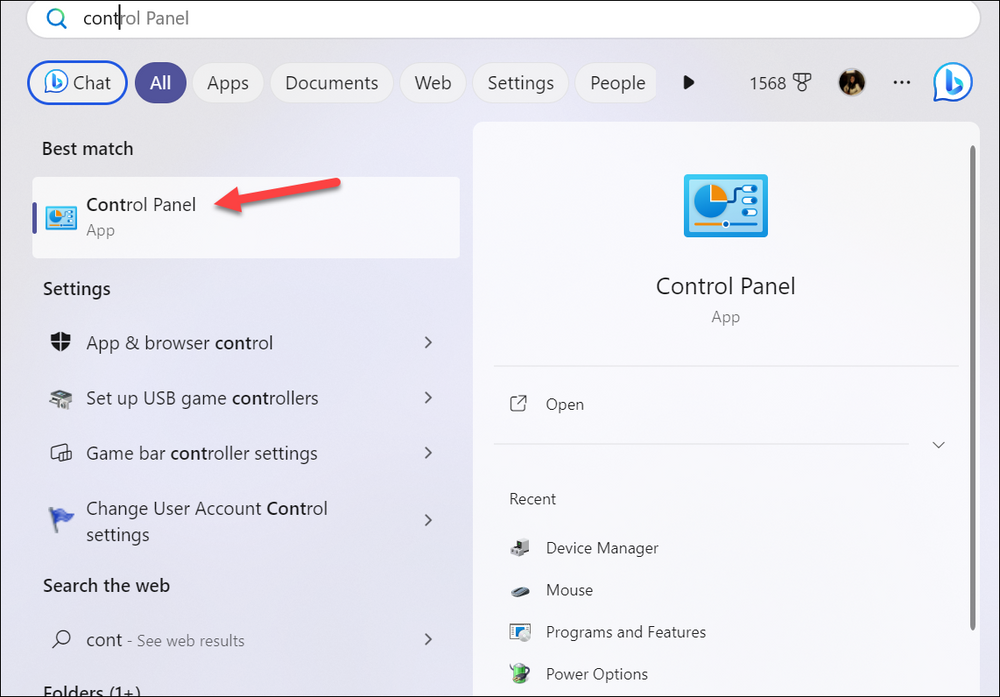Viewport: 1000px width, 697px height.
Task: Select the All filter tab
Action: pos(160,83)
